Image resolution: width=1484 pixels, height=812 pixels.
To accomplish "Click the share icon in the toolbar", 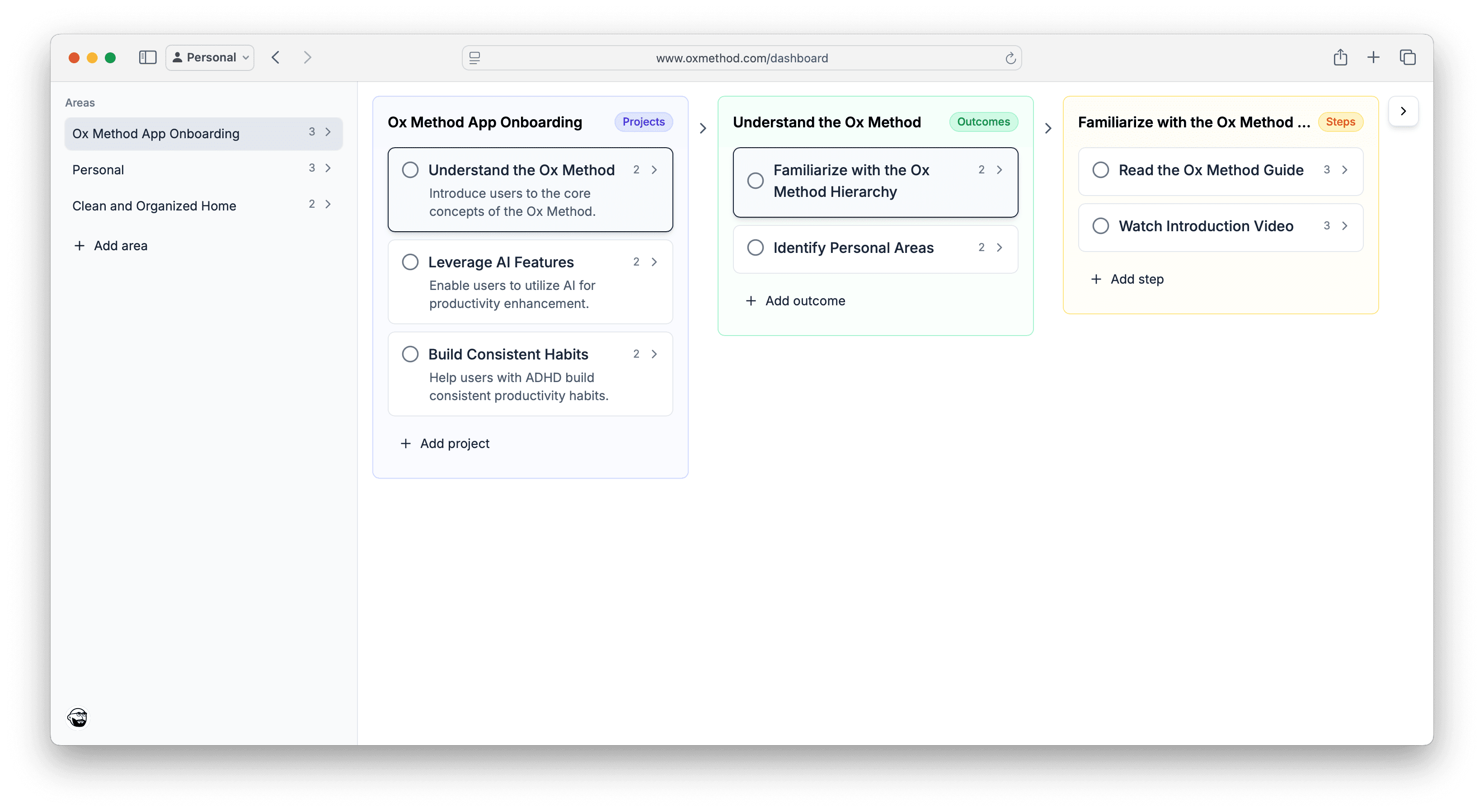I will (1341, 57).
